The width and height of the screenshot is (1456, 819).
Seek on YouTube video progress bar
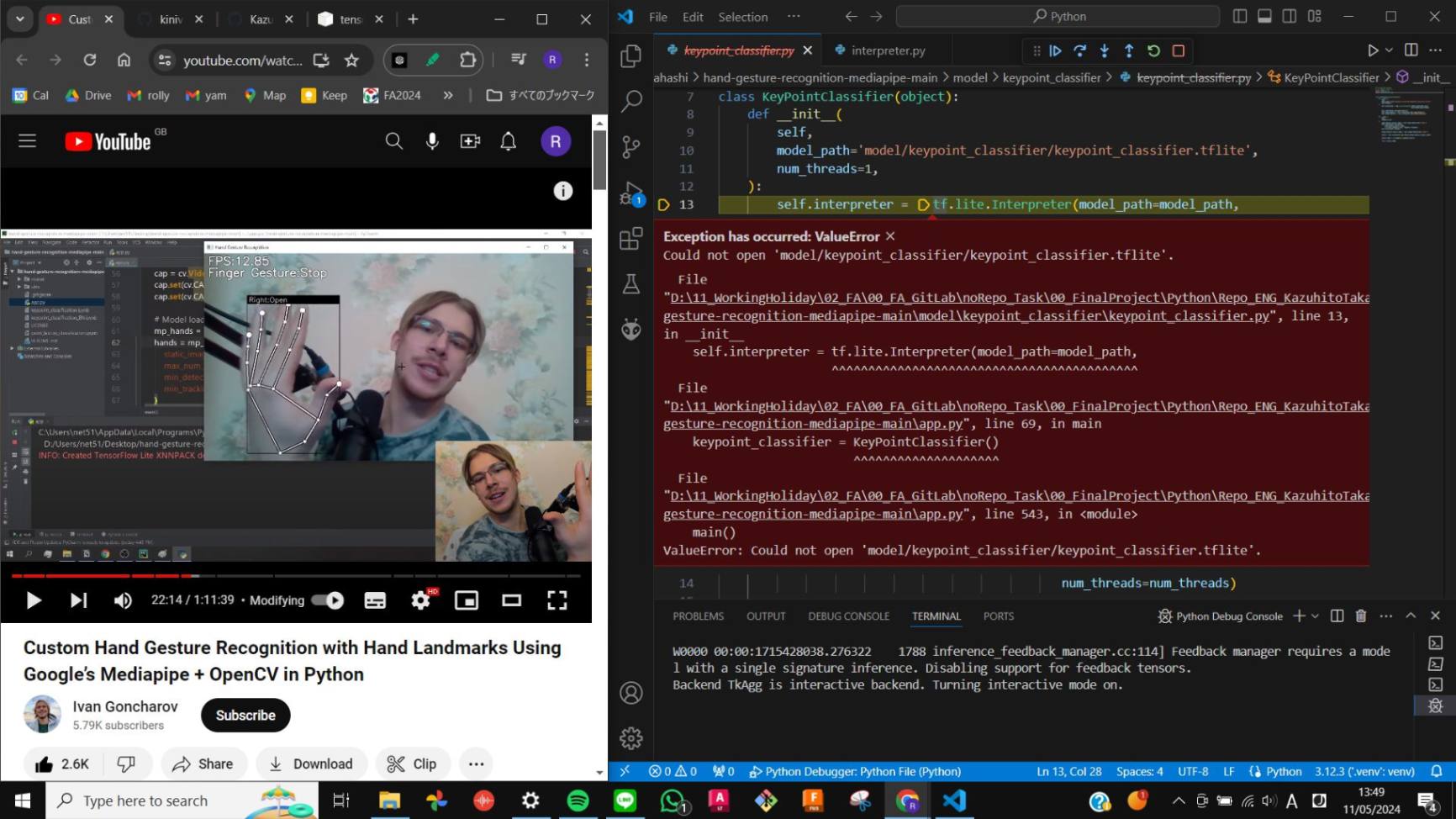[296, 576]
